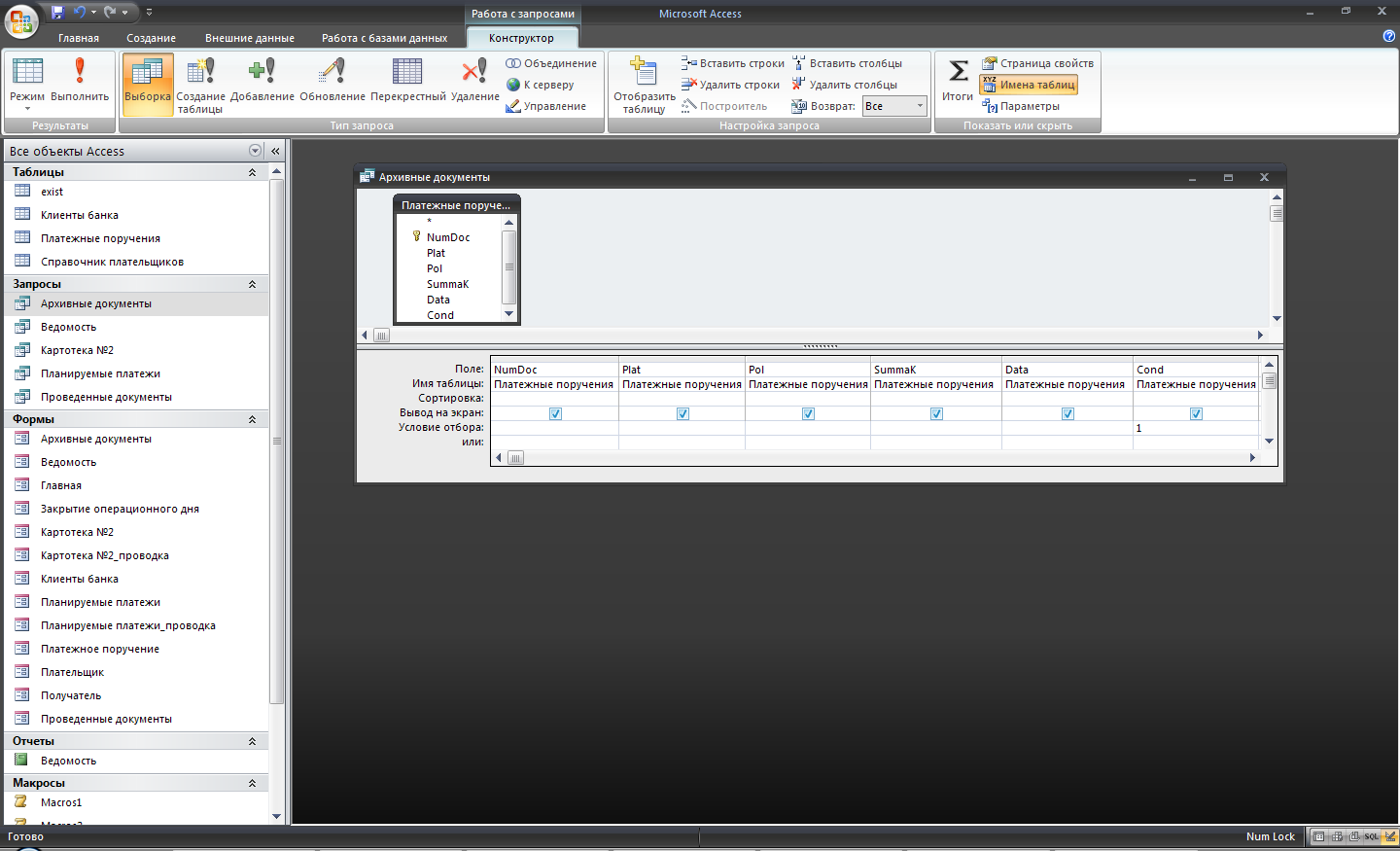Click Вставить столбцы in query setup
The width and height of the screenshot is (1400, 851).
coord(847,63)
